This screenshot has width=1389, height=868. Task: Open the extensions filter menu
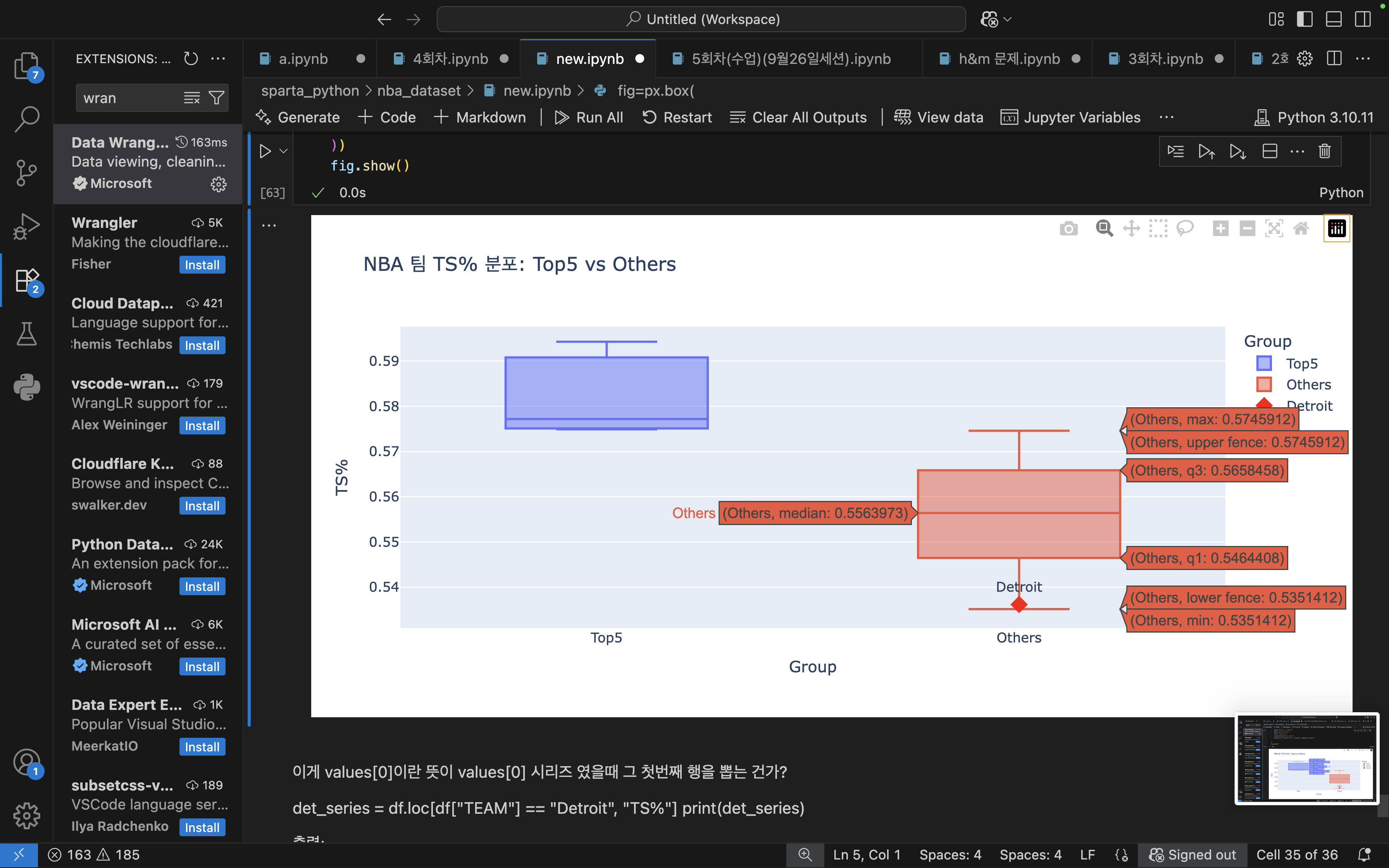pos(216,98)
